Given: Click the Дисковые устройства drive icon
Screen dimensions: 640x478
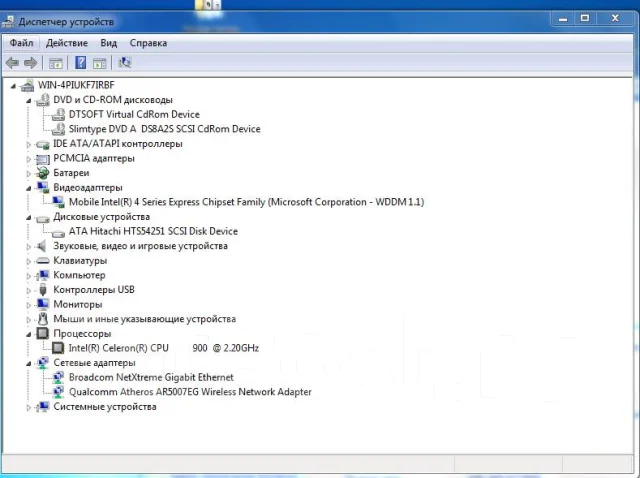Looking at the screenshot, I should tap(43, 218).
